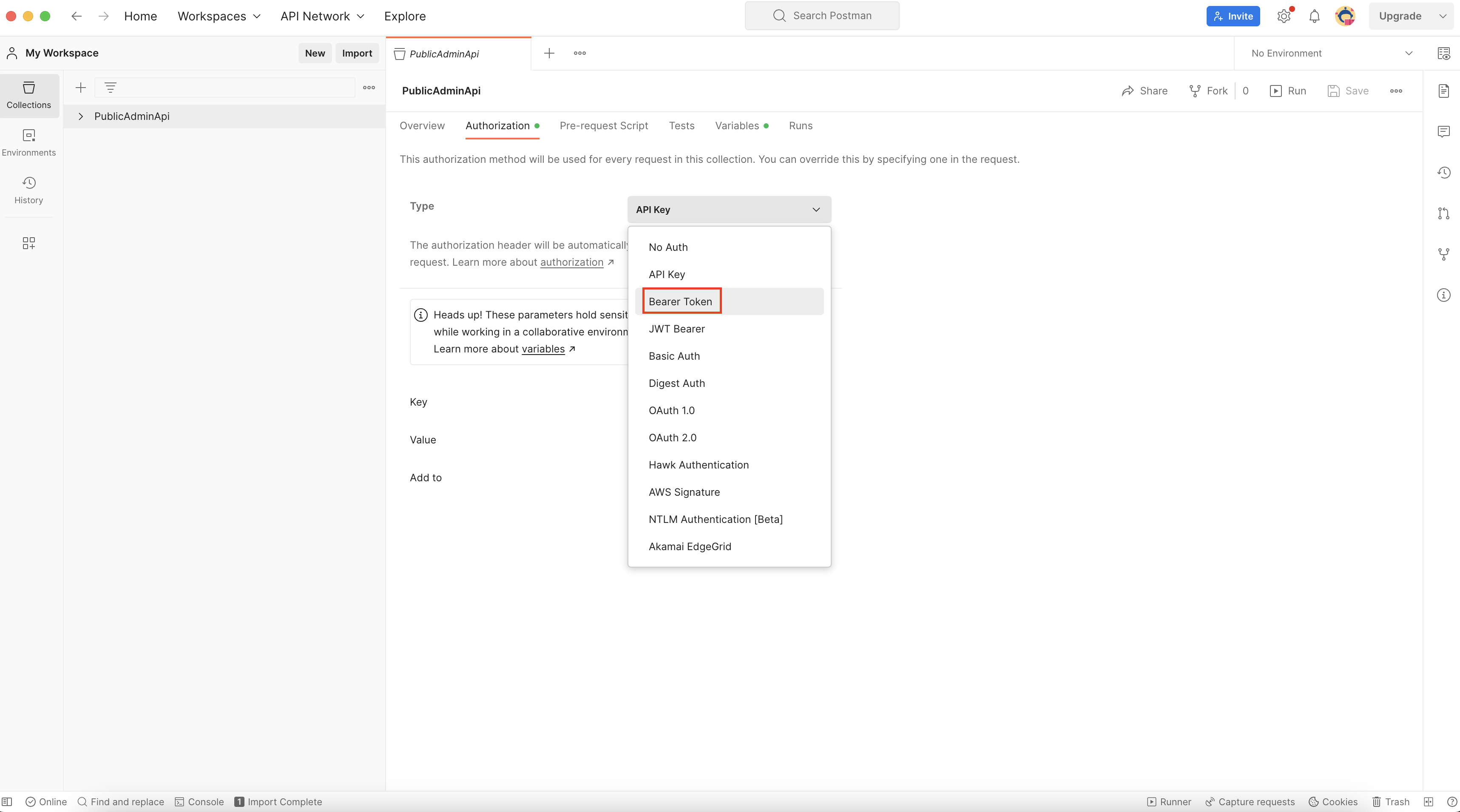The image size is (1460, 812).
Task: Choose OAuth 2.0 auth type
Action: 672,437
